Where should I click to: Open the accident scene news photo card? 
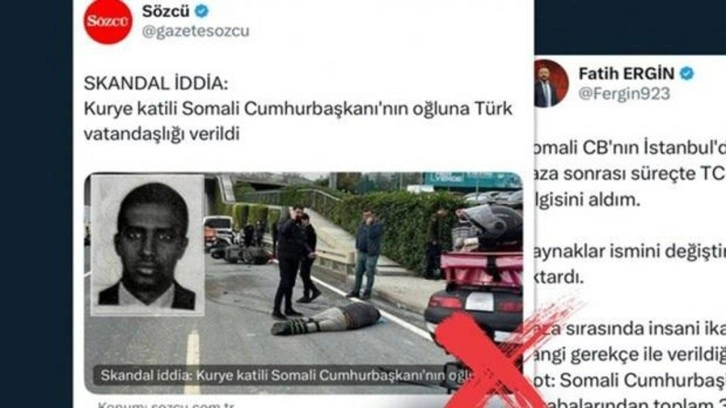[x=303, y=283]
